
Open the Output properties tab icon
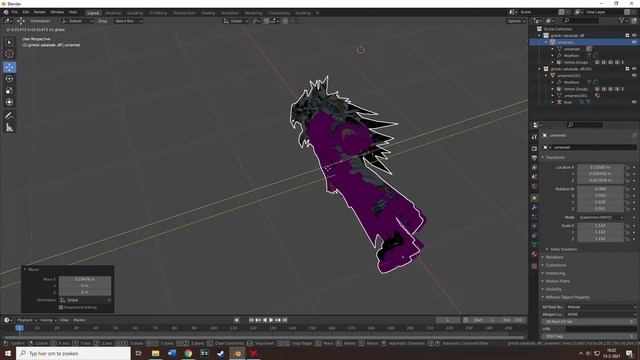[x=534, y=158]
